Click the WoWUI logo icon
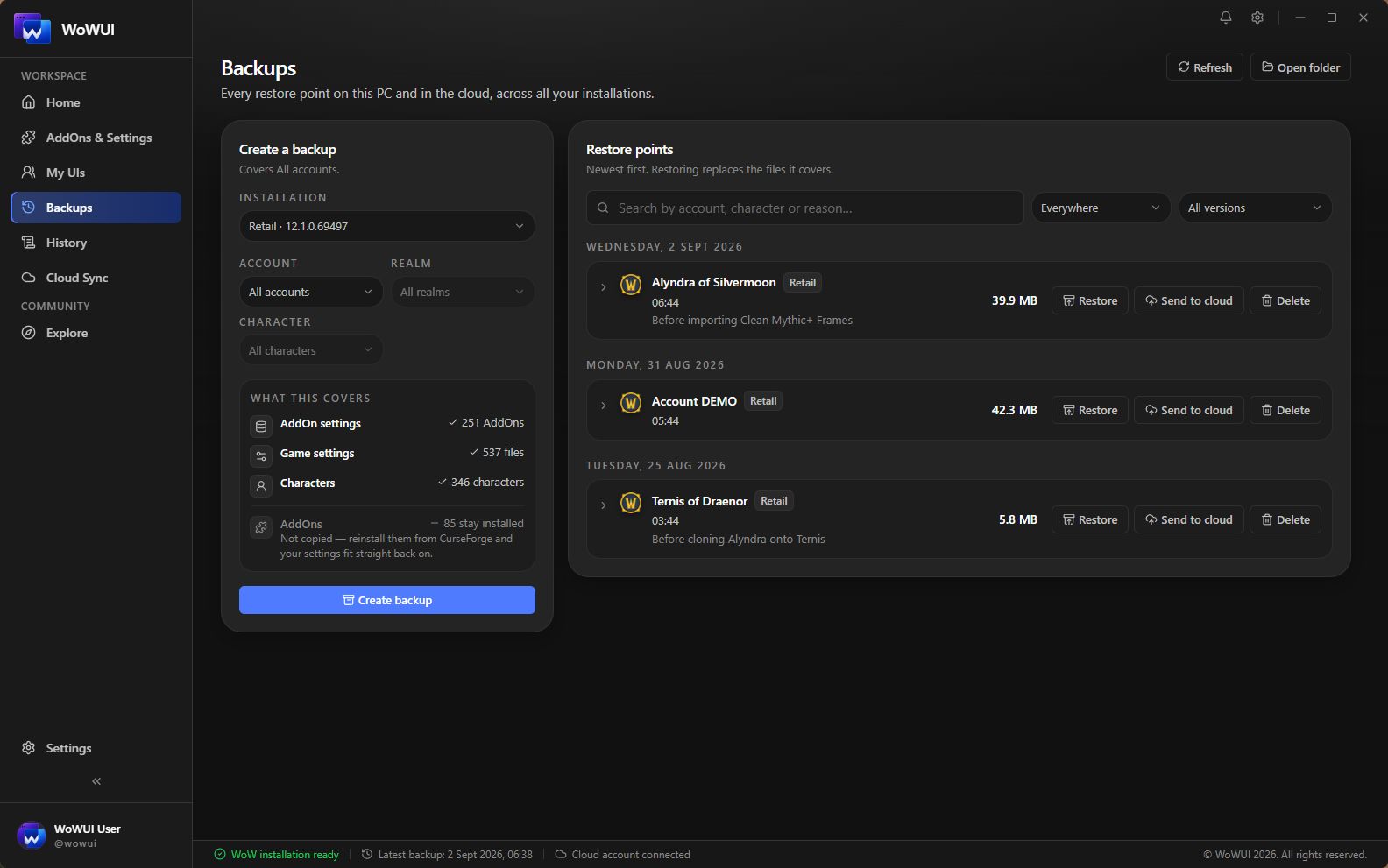 click(x=32, y=29)
